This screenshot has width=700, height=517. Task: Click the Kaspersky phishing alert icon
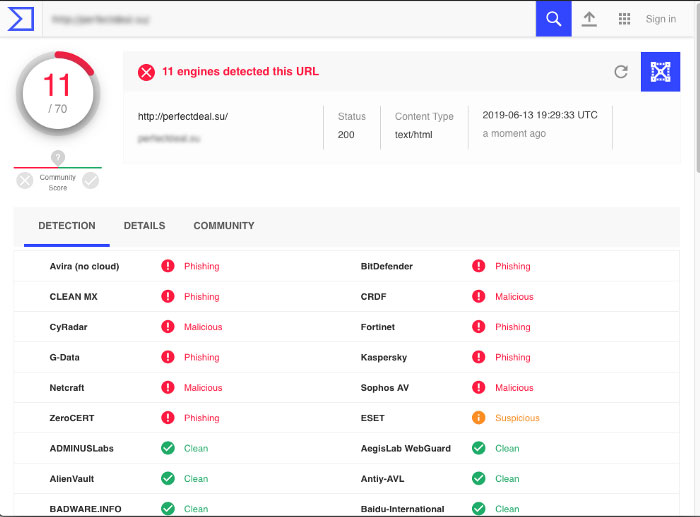(479, 357)
